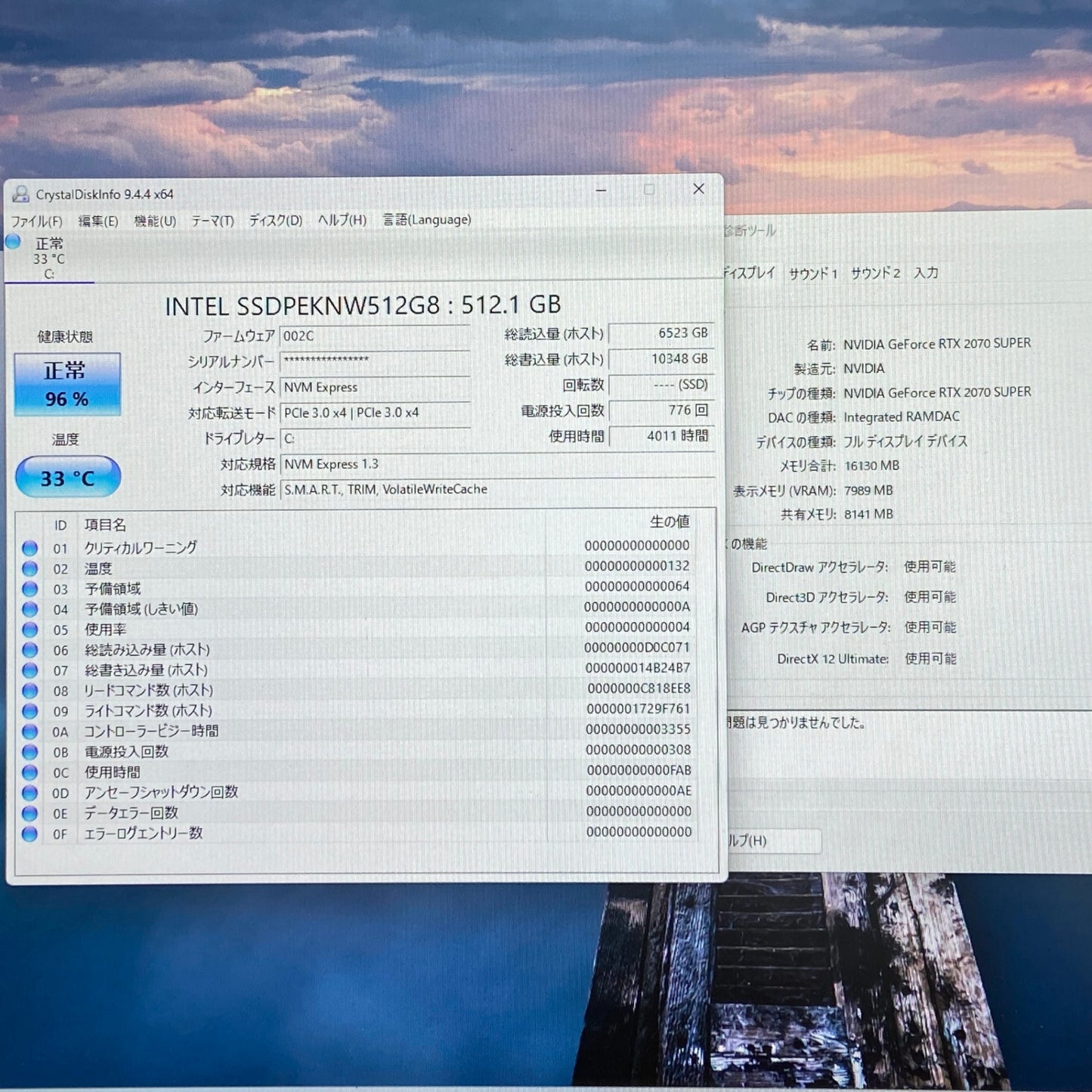Click the 33 °C temperature button
Image resolution: width=1092 pixels, height=1092 pixels.
68,477
